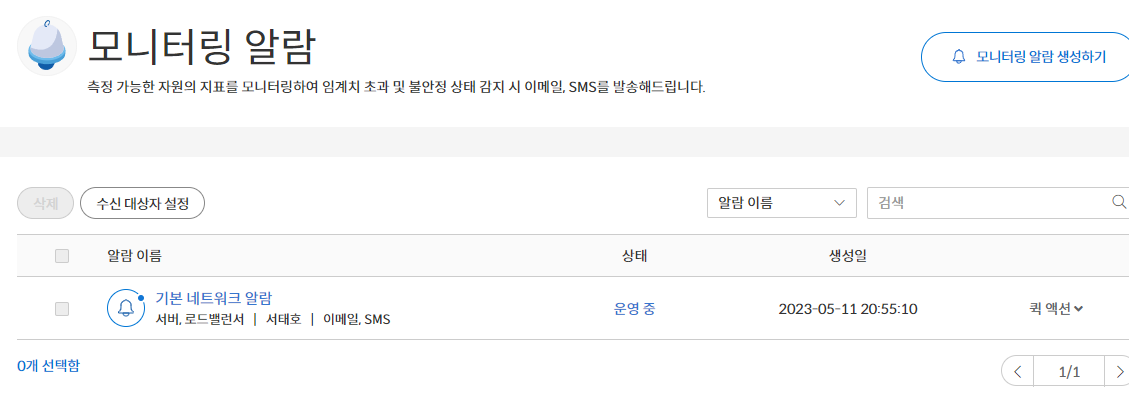Click the 상태 column header
The height and width of the screenshot is (406, 1129).
click(x=635, y=256)
